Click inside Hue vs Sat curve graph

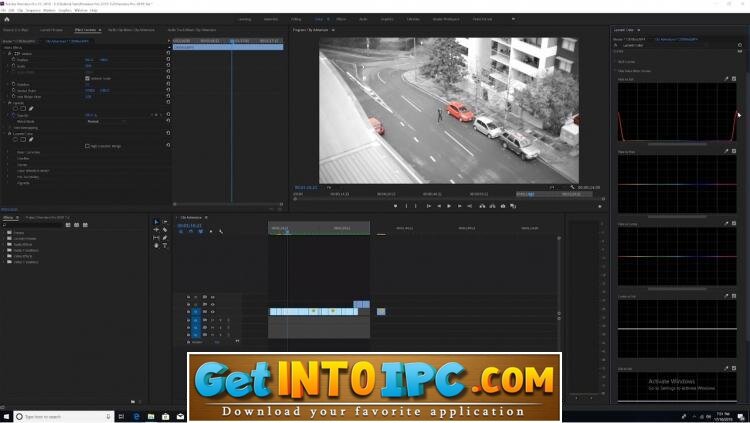(677, 112)
